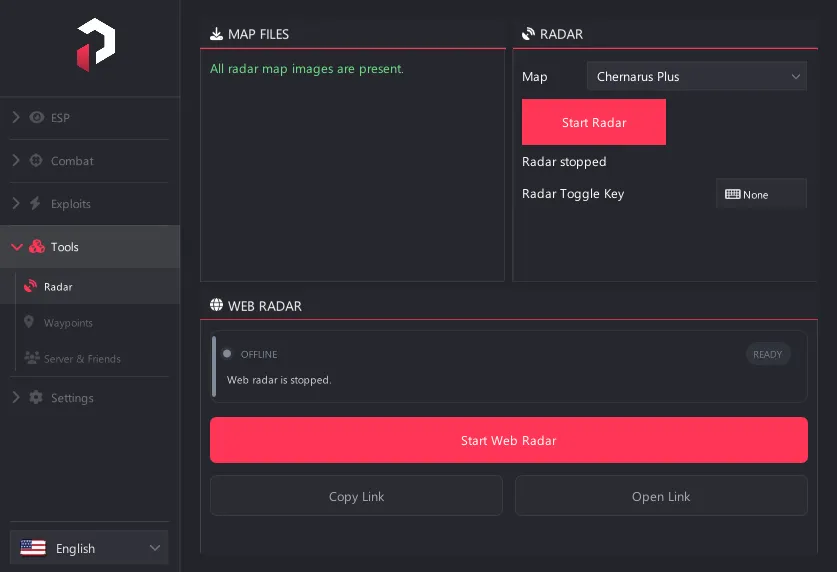837x572 pixels.
Task: Collapse the Tools section chevron
Action: point(17,247)
